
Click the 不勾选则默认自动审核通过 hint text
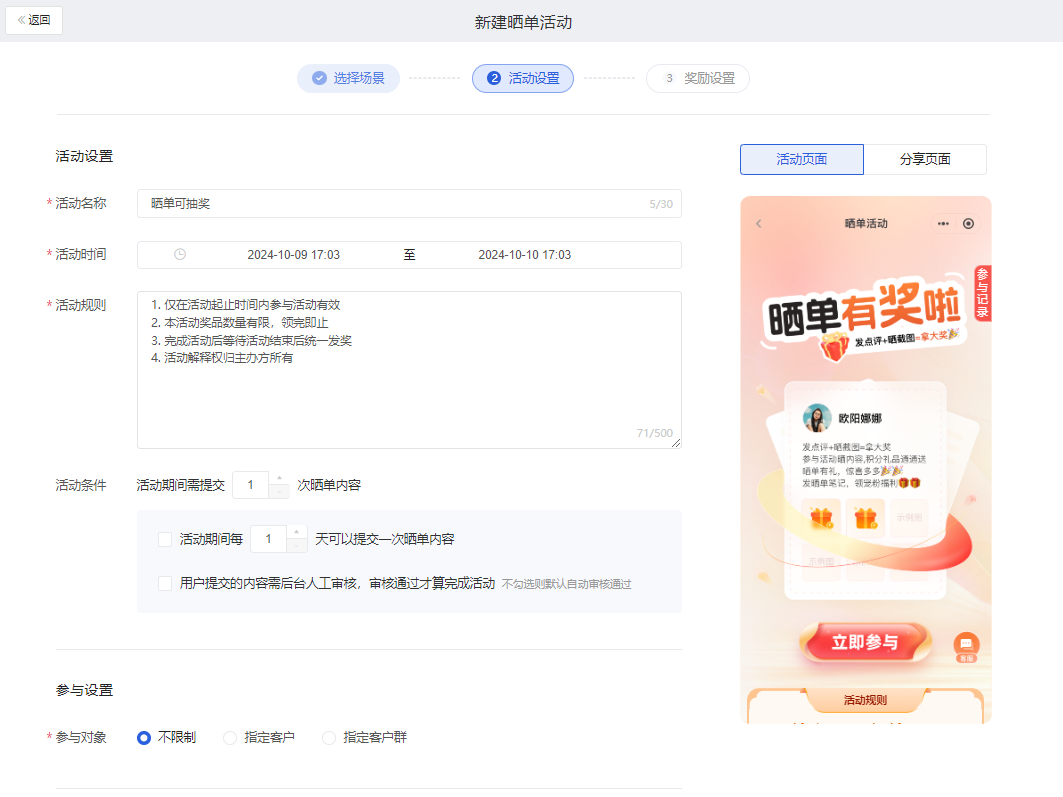click(x=567, y=584)
